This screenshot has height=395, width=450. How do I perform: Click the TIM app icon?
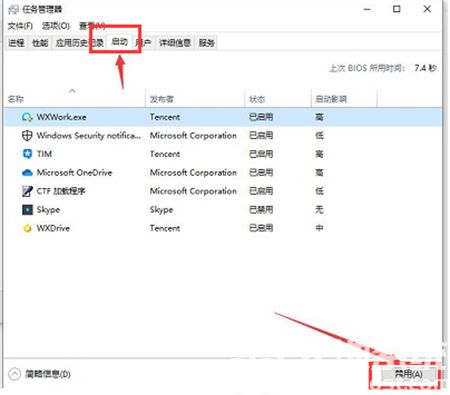pos(27,154)
